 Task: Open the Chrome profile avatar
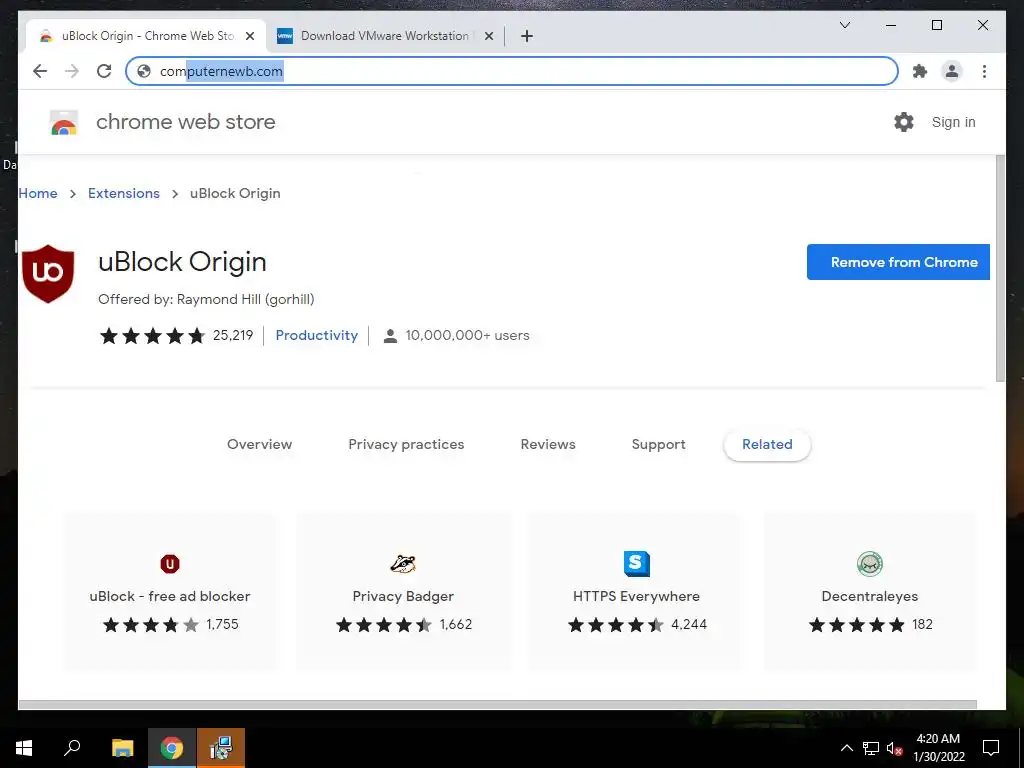pyautogui.click(x=952, y=71)
